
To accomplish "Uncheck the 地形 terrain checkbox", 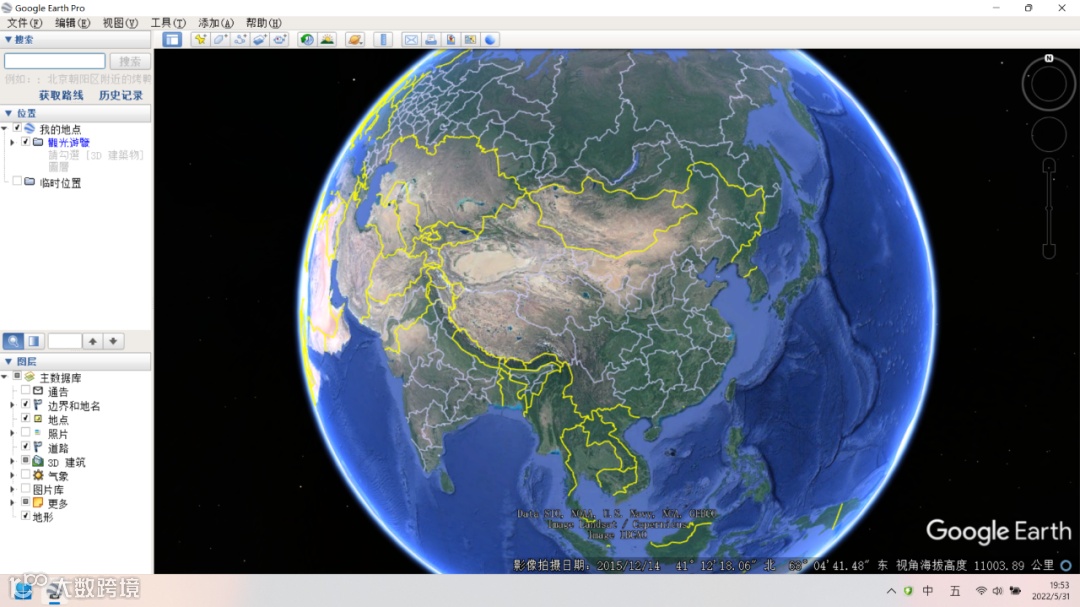I will pos(25,516).
